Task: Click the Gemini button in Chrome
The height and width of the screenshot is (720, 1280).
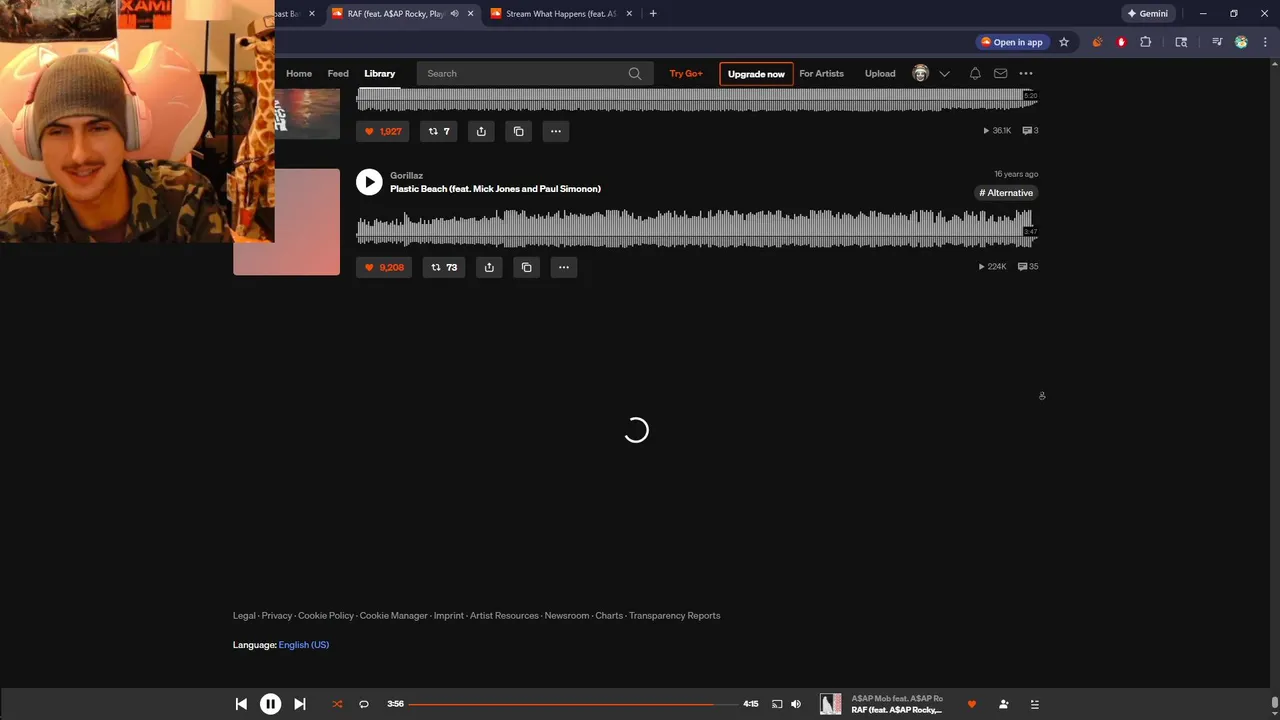Action: click(x=1147, y=14)
